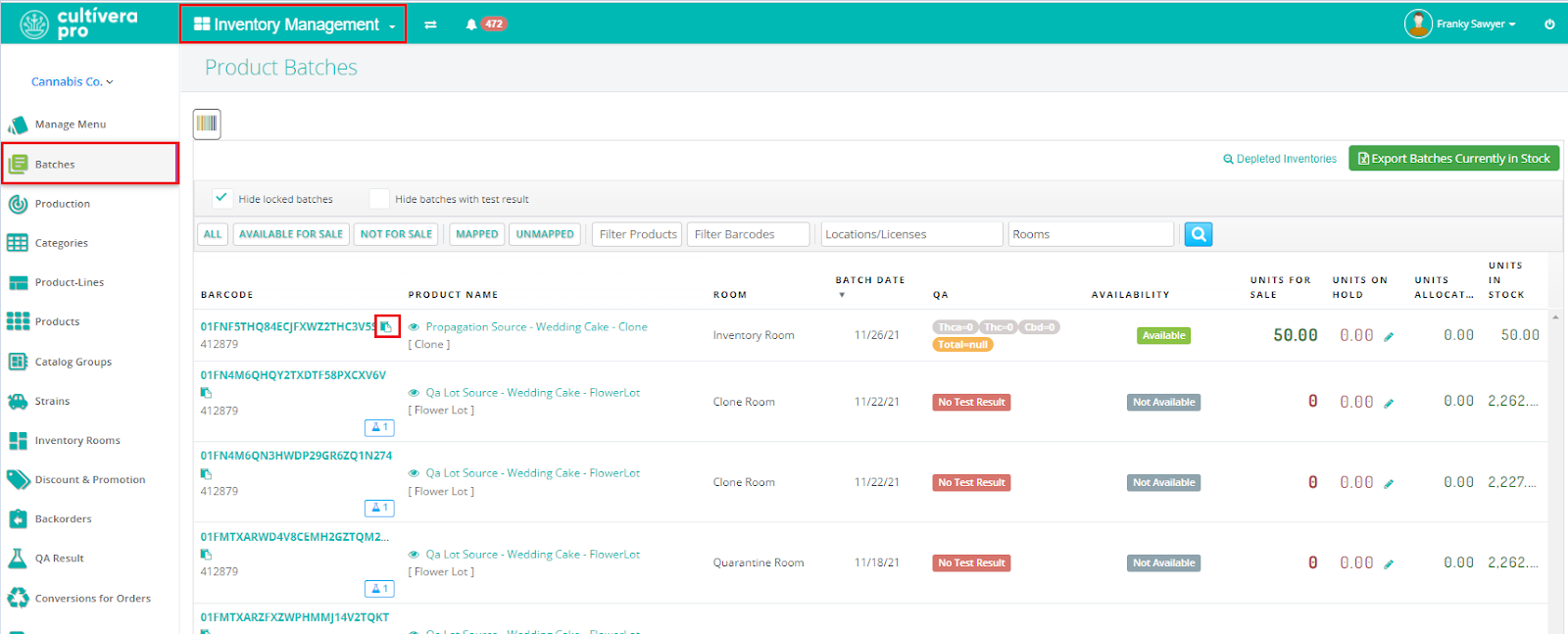The width and height of the screenshot is (1568, 634).
Task: Select the MAPPED filter
Action: (477, 234)
